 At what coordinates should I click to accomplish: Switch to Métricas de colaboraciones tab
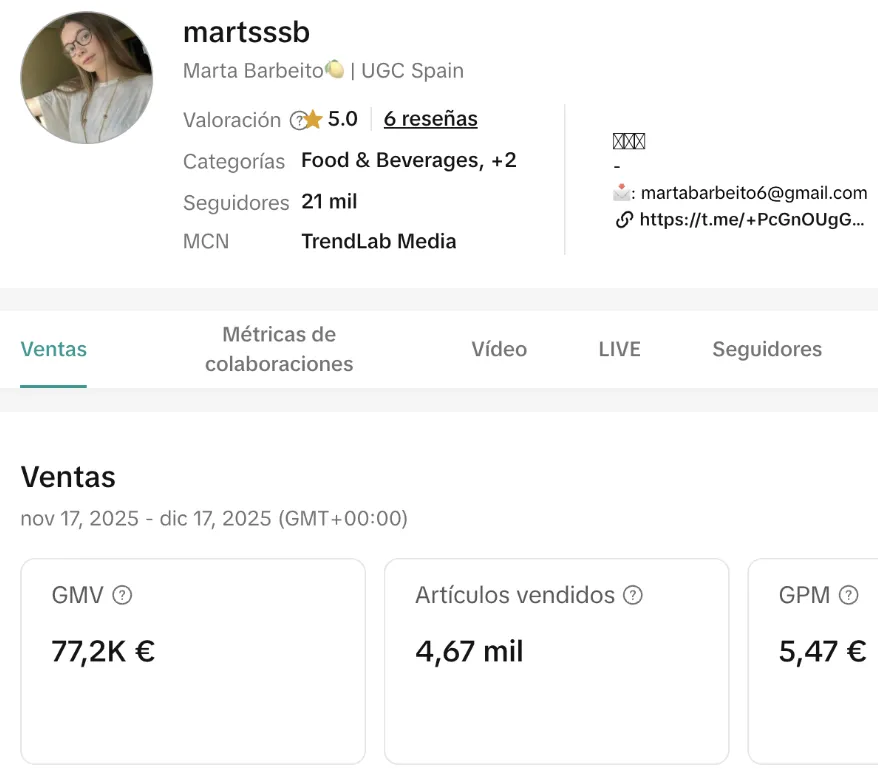[279, 349]
